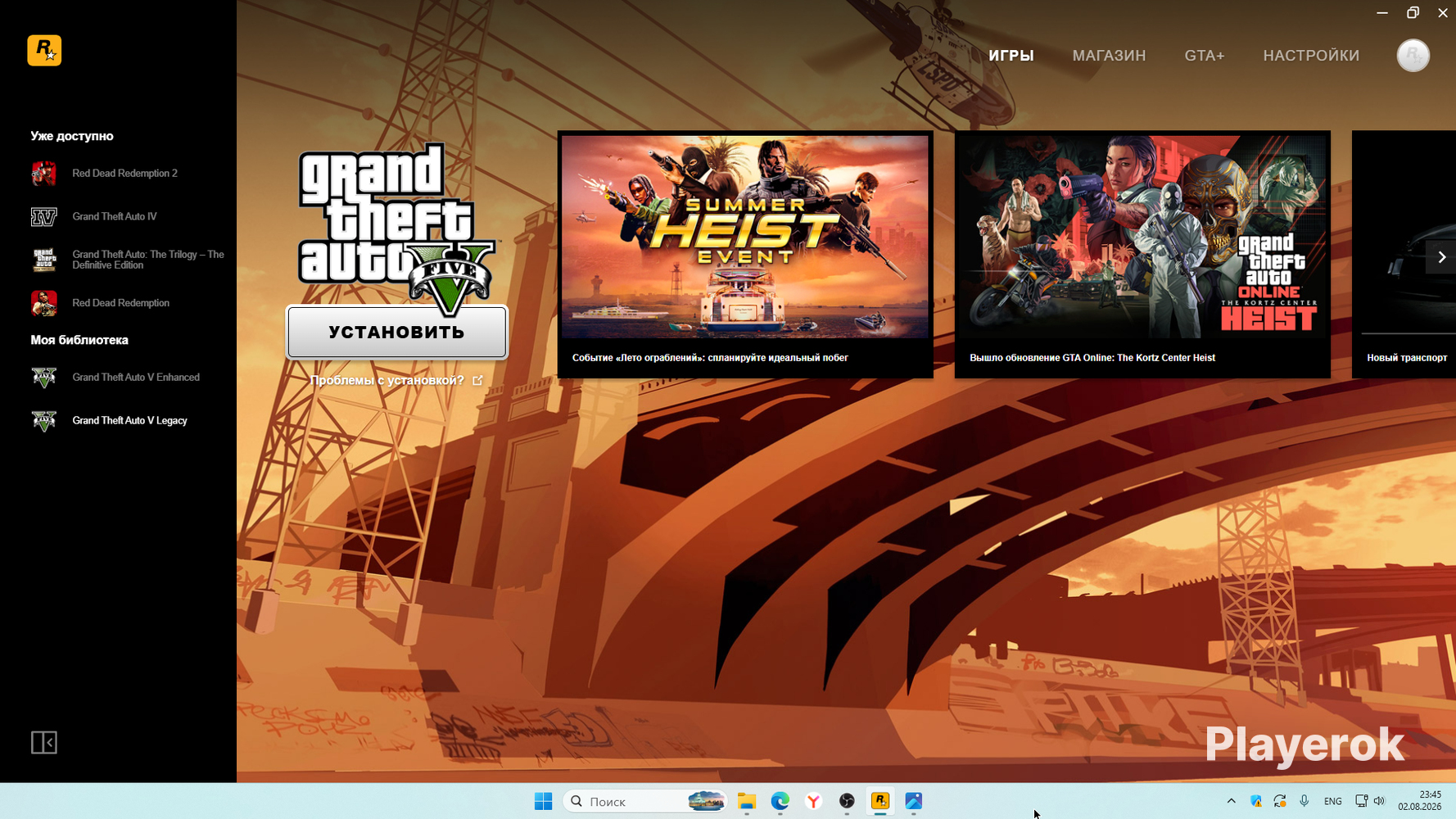Open the GTA Trilogy Definitive Edition icon

point(44,260)
